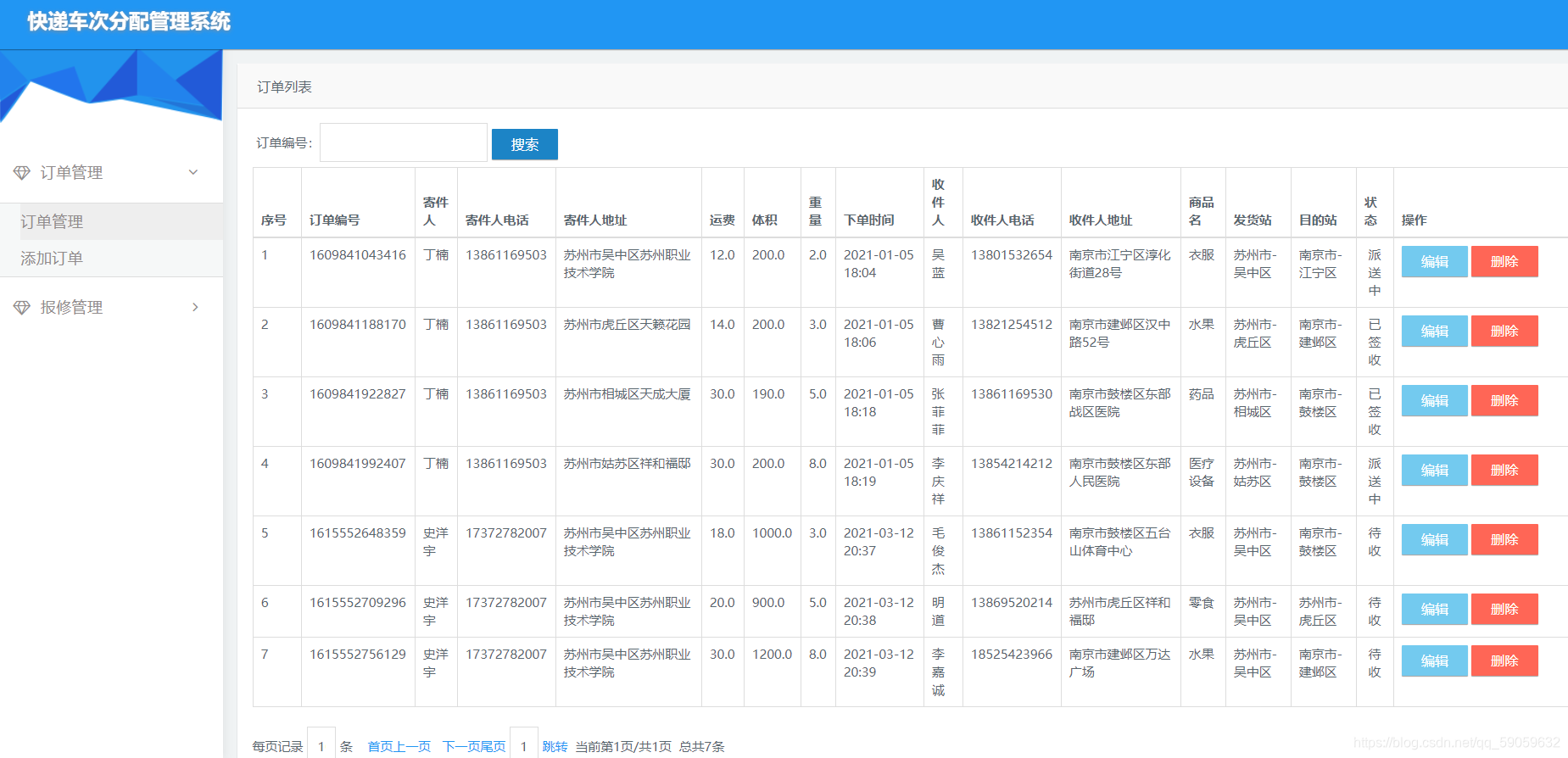Edit order 1615552756129
The image size is (1568, 758).
pos(1434,660)
